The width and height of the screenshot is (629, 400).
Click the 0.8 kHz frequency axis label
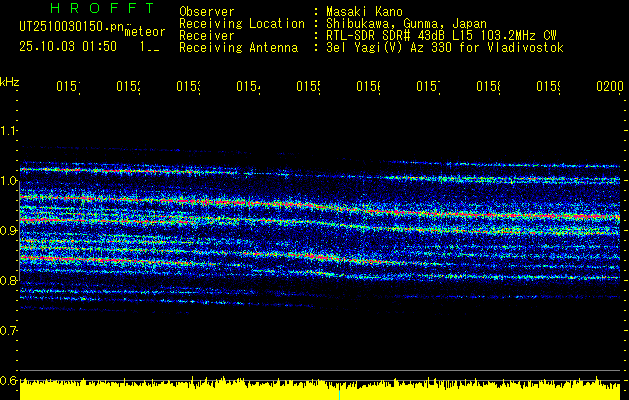pyautogui.click(x=8, y=281)
